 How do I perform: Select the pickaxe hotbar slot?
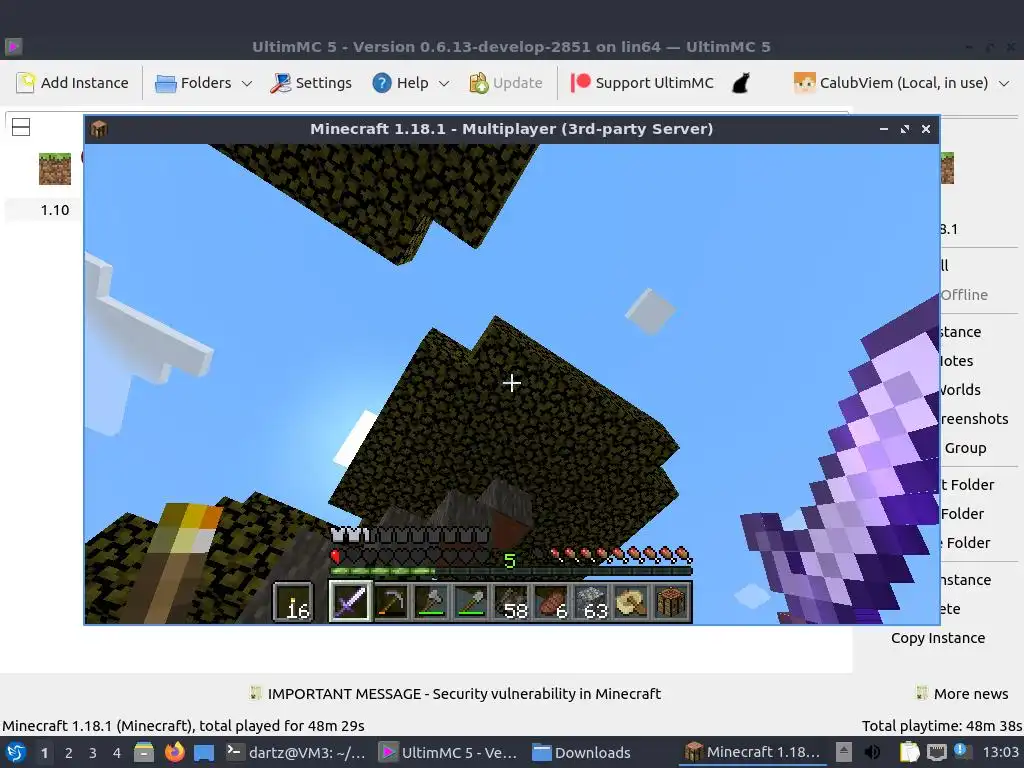[x=392, y=601]
